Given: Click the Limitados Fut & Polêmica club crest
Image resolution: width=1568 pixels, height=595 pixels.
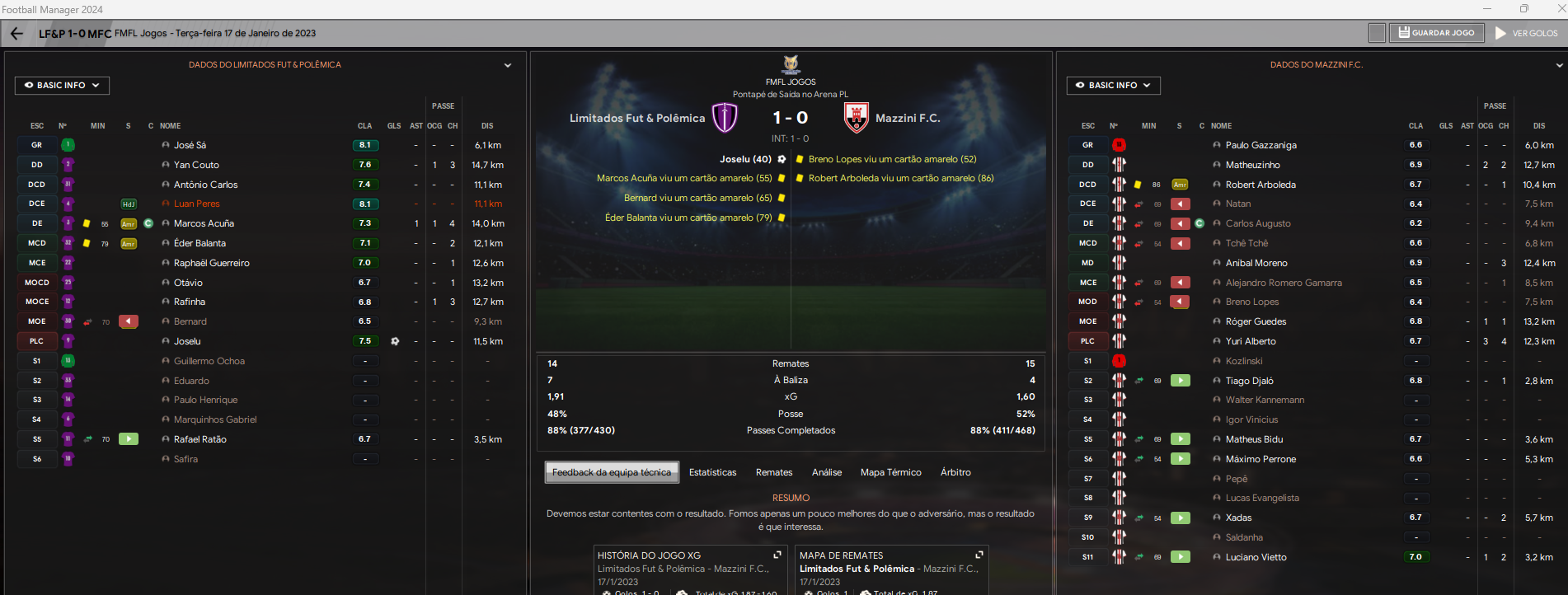Looking at the screenshot, I should point(725,118).
